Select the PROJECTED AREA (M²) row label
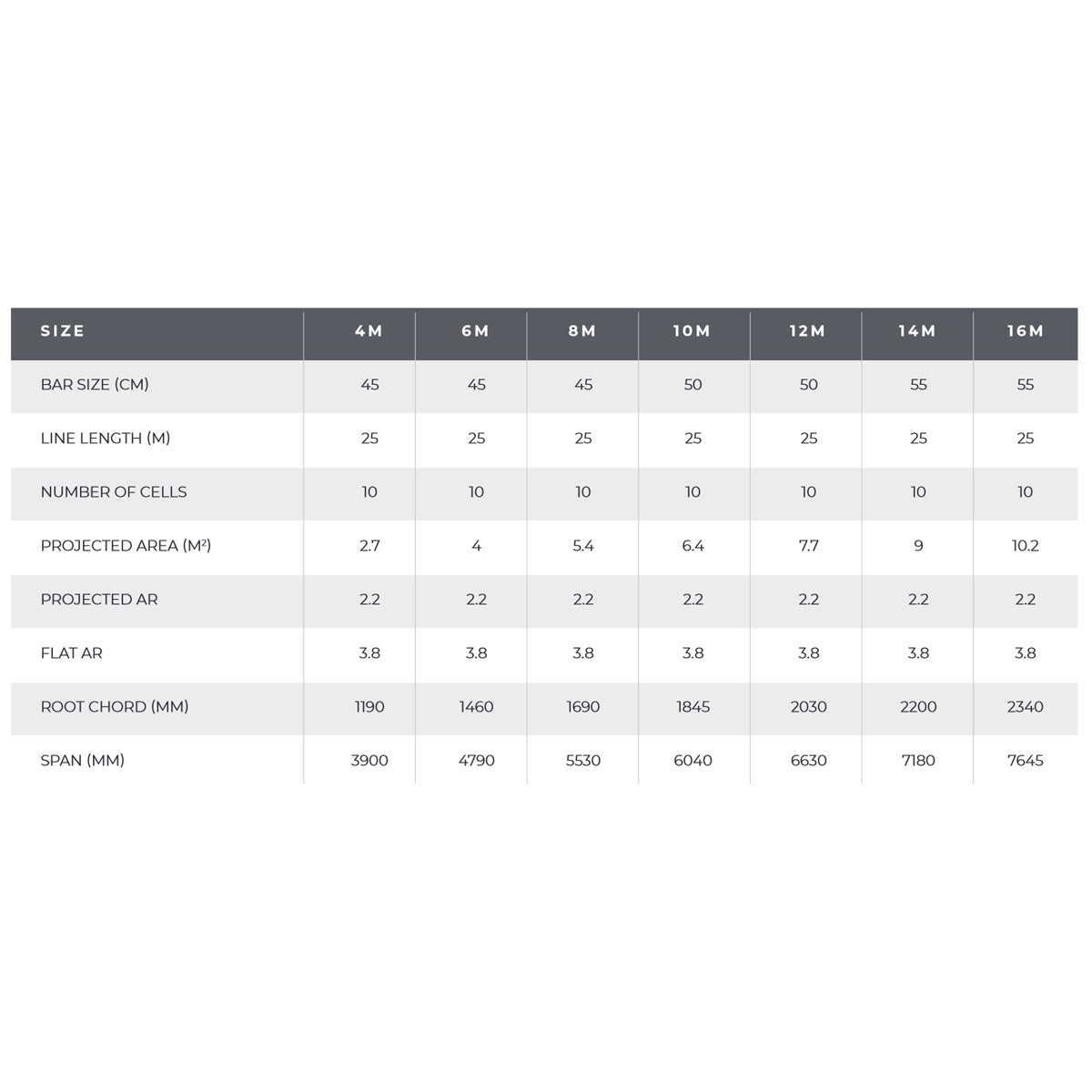The image size is (1092, 1092). tap(126, 546)
